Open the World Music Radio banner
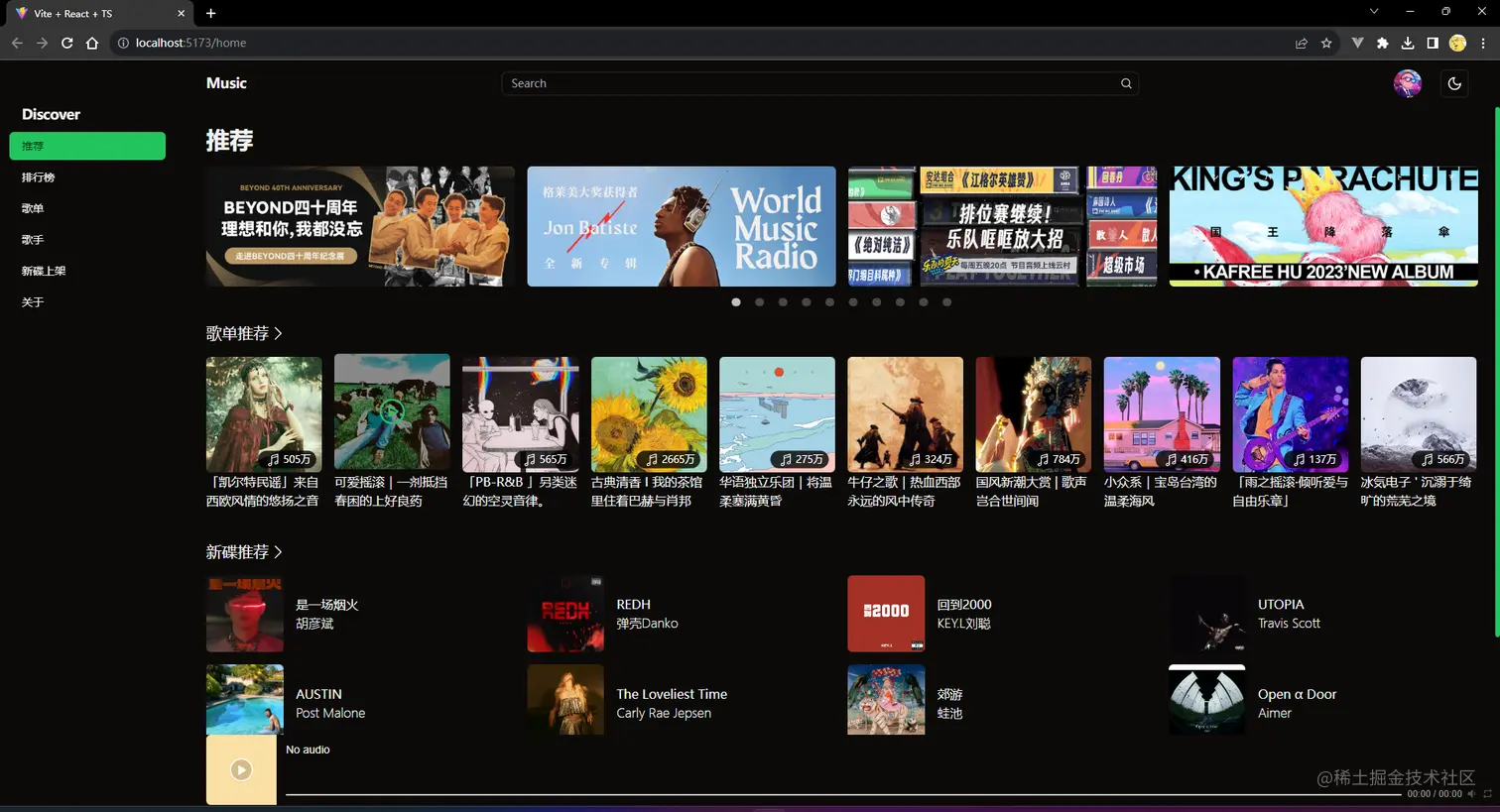Image resolution: width=1500 pixels, height=812 pixels. point(682,226)
